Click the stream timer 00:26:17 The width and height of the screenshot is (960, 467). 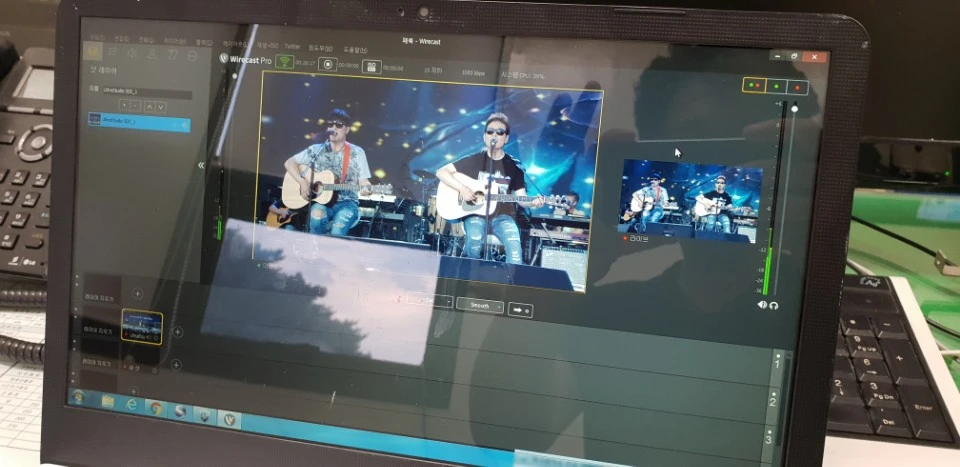click(x=305, y=62)
